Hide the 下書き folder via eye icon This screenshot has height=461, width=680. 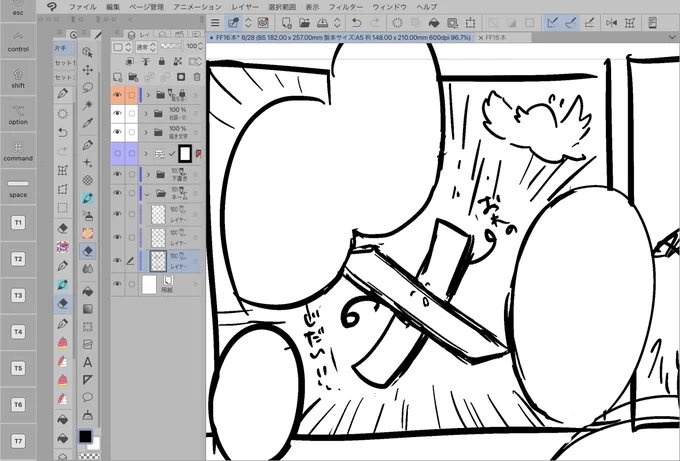(x=117, y=174)
